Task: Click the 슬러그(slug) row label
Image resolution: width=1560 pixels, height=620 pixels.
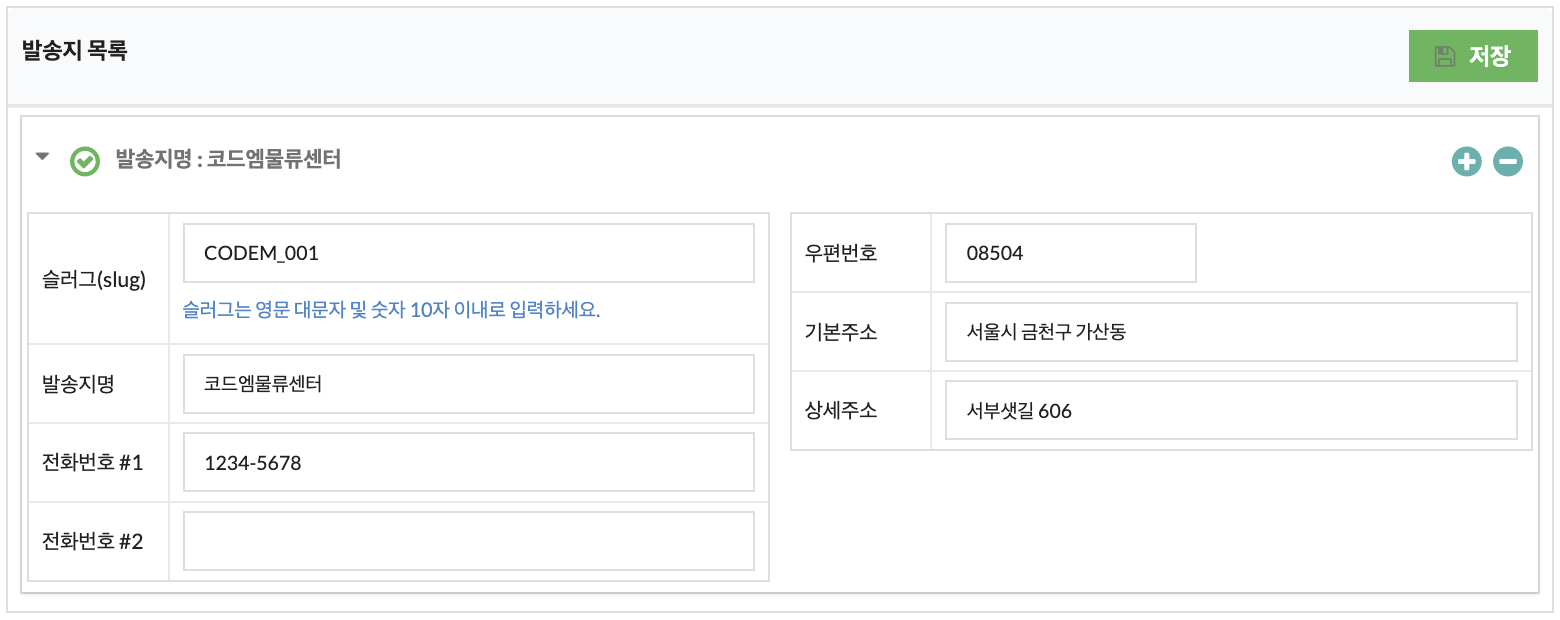Action: click(x=94, y=280)
